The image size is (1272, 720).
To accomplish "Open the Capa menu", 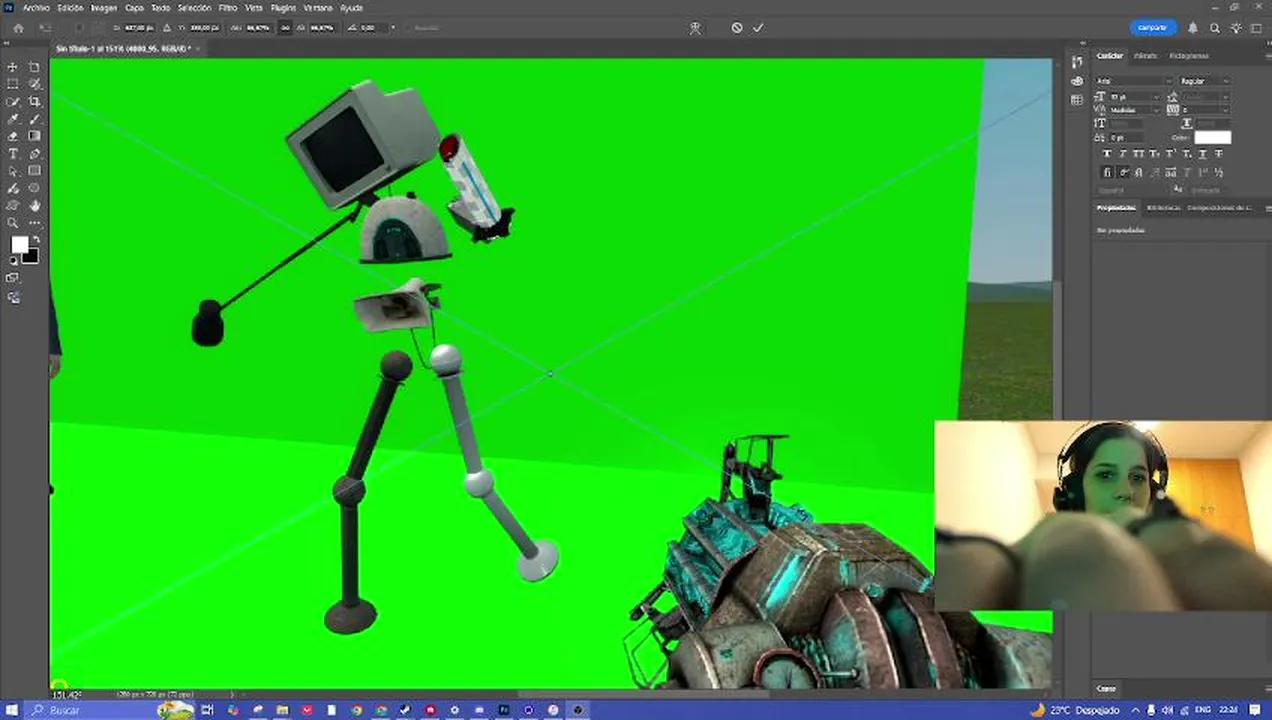I will [x=134, y=7].
